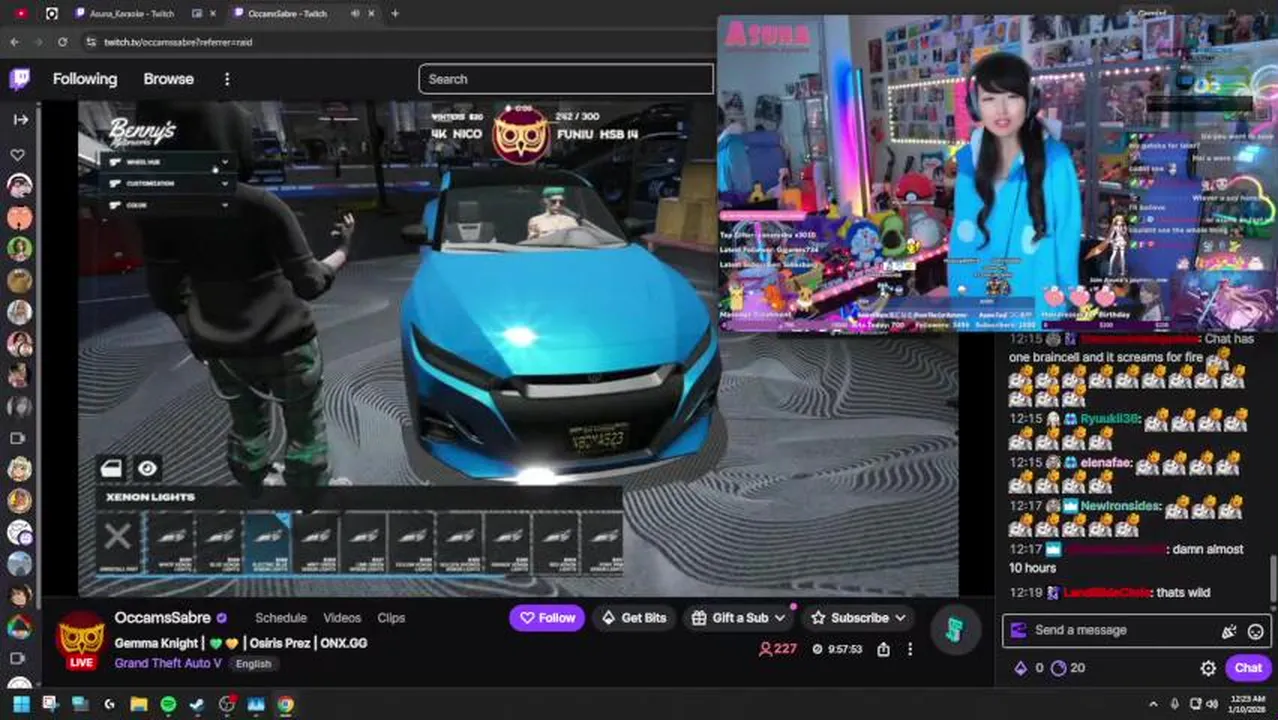Mute the OccamsSabre tab speaker icon
Image resolution: width=1278 pixels, height=720 pixels.
(355, 13)
